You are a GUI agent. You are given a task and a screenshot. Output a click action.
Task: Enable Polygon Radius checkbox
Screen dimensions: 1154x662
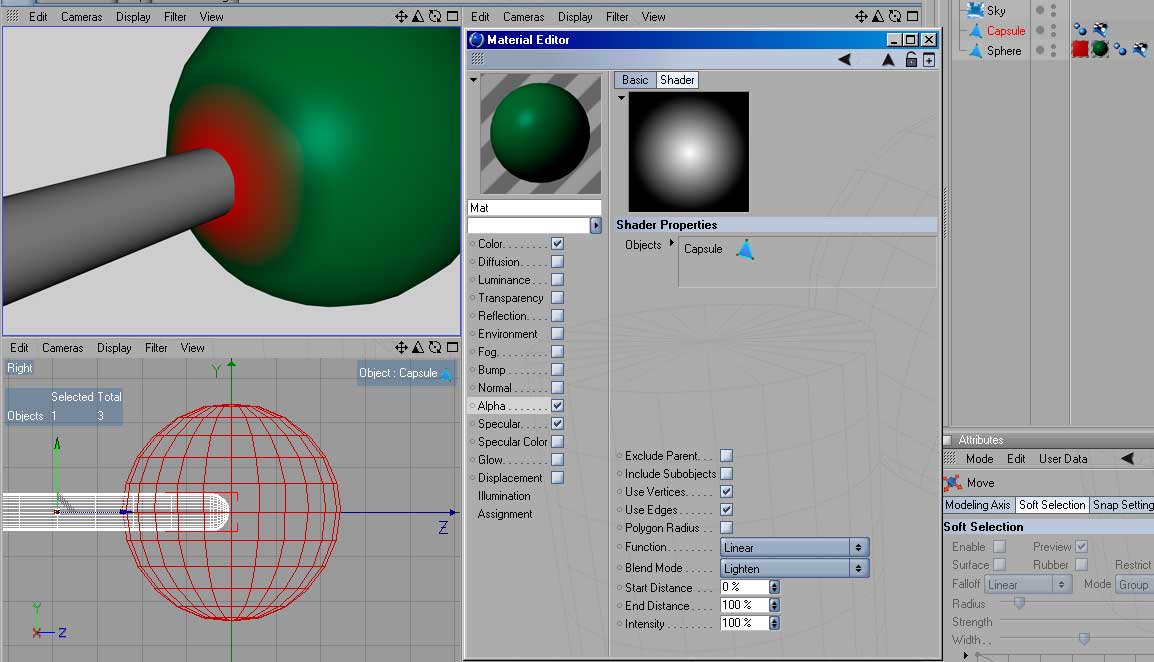click(x=726, y=527)
